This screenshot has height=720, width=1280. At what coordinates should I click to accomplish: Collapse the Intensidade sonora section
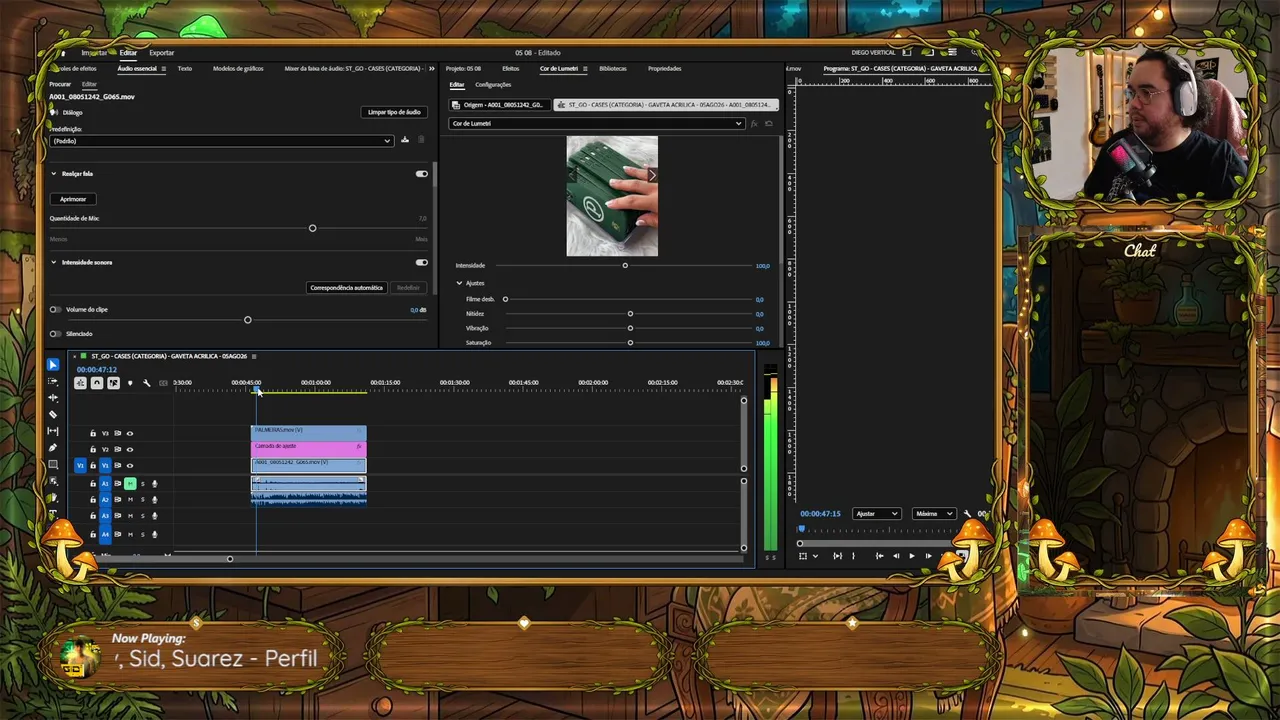[x=54, y=262]
